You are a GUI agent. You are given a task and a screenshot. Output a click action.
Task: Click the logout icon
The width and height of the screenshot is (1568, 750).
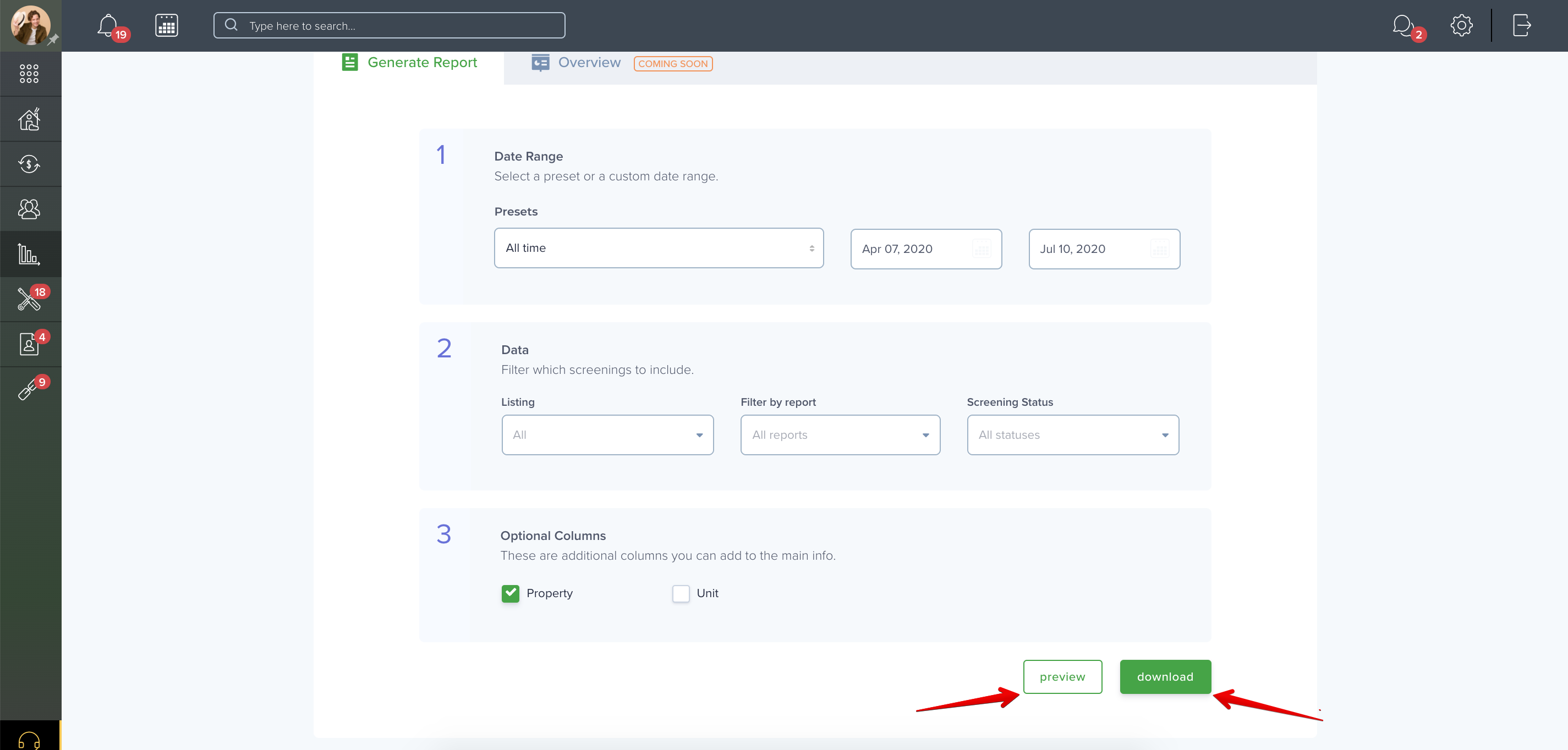pyautogui.click(x=1521, y=25)
